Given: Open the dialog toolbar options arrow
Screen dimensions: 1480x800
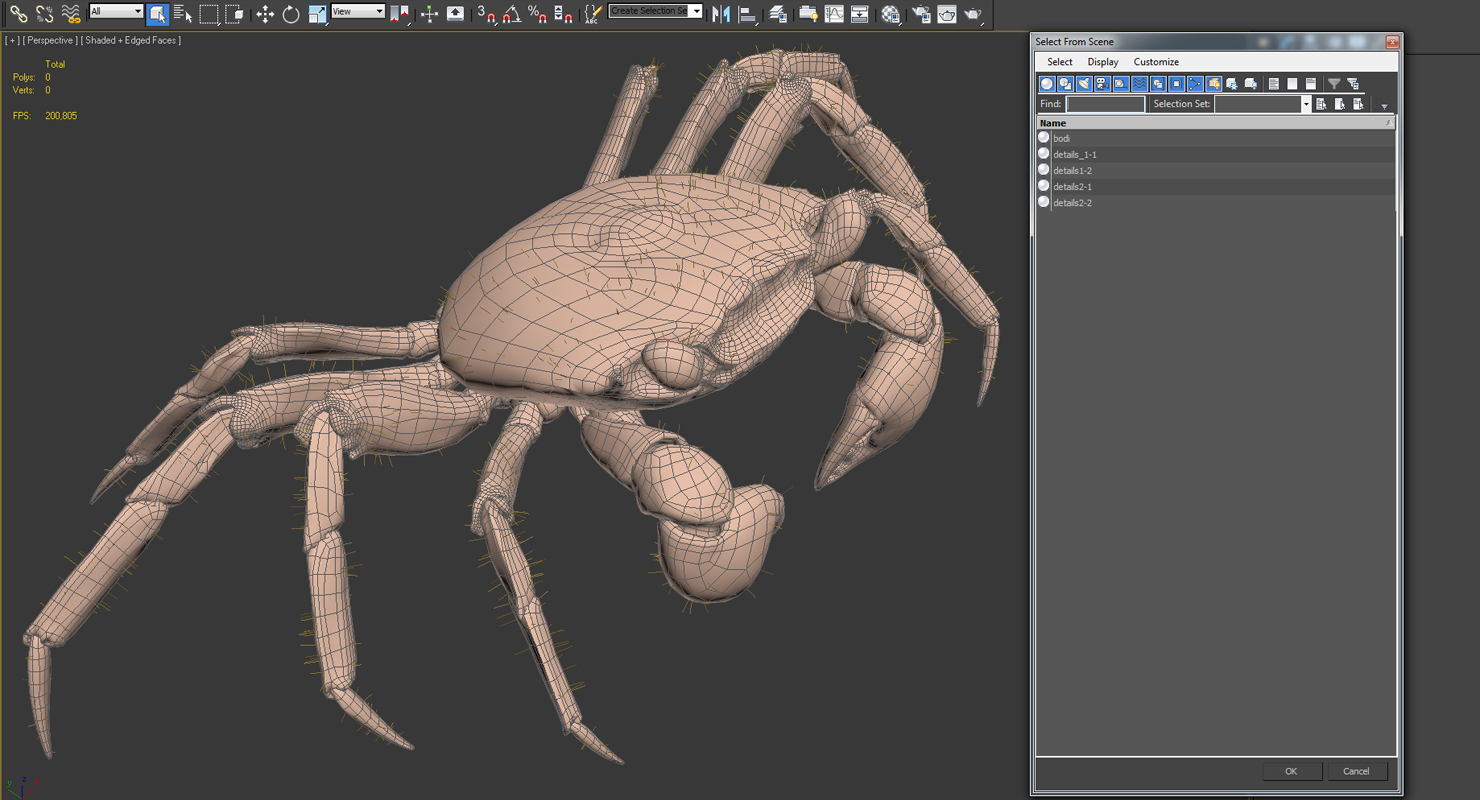Looking at the screenshot, I should tap(1384, 106).
